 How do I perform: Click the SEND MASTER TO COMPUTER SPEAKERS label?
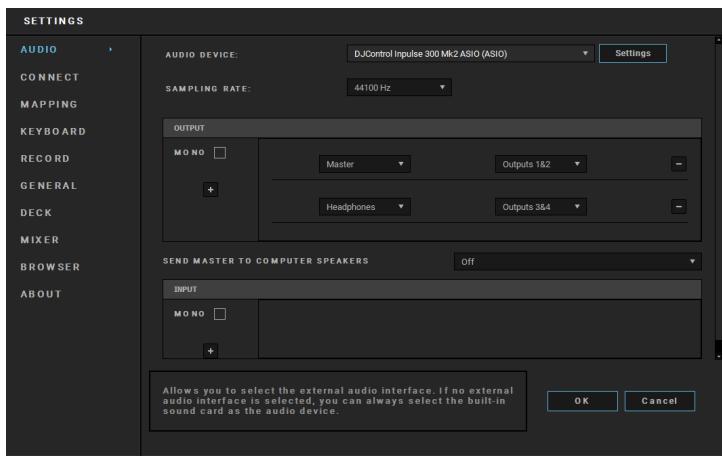tap(266, 261)
